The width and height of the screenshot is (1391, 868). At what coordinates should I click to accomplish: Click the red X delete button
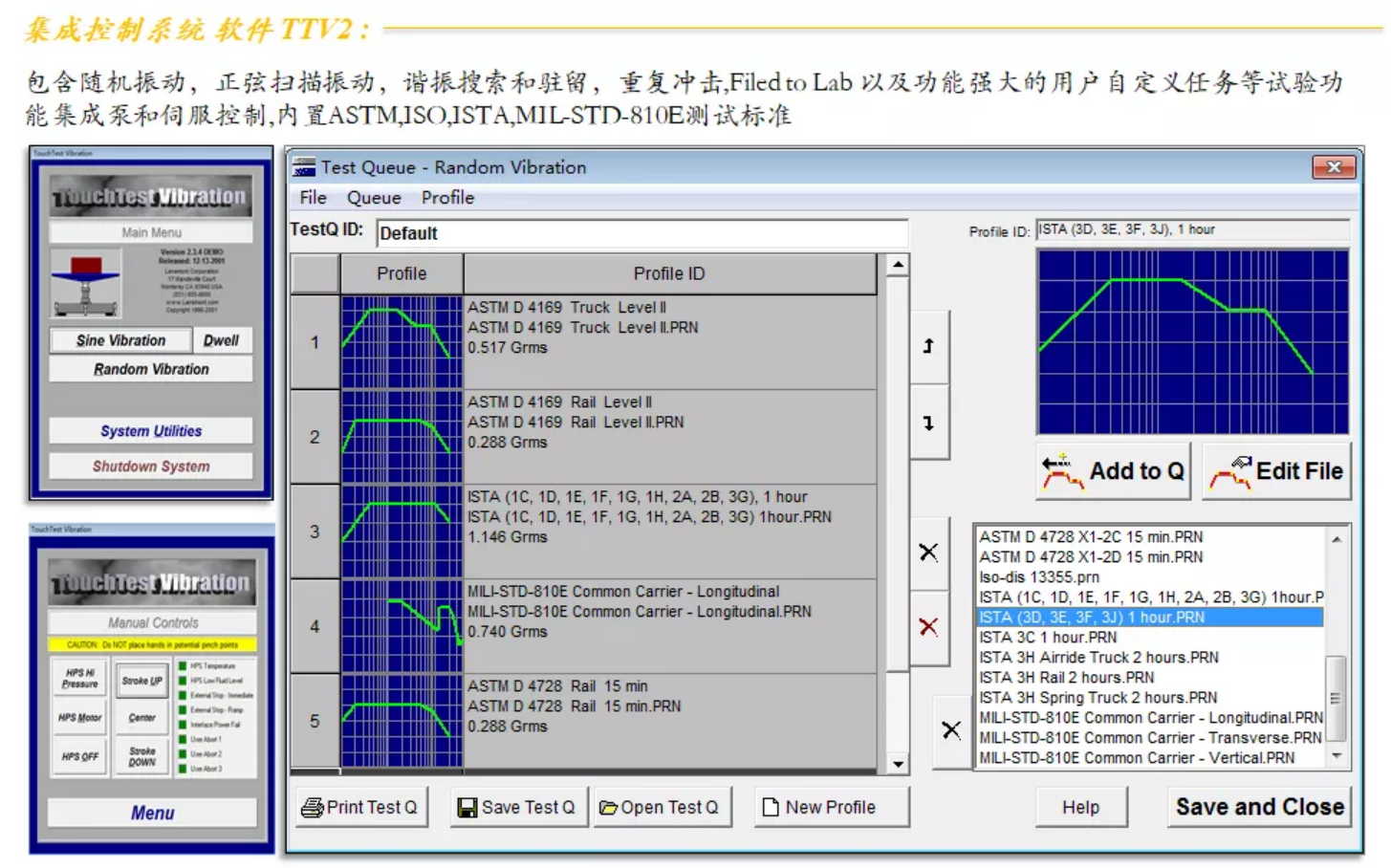928,627
